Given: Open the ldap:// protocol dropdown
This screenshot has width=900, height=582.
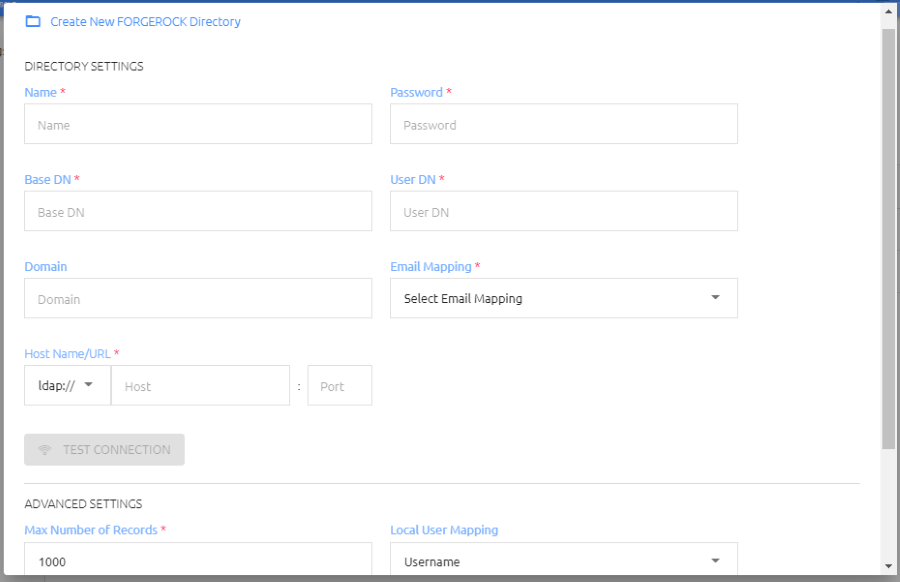Looking at the screenshot, I should [67, 385].
